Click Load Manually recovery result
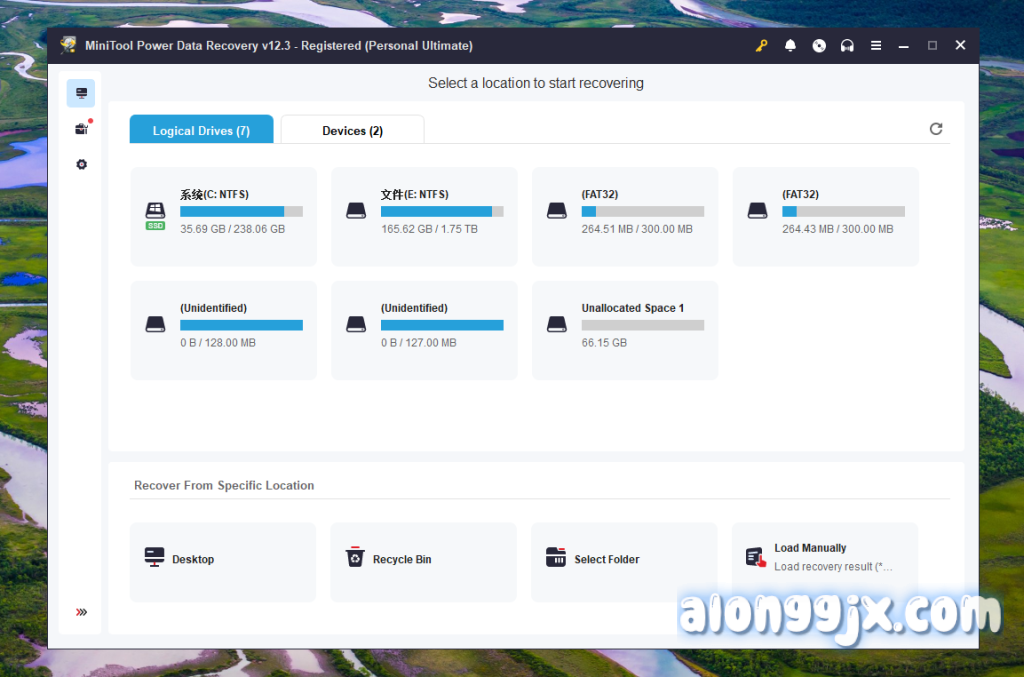Screen dimensions: 1024x677 (x=824, y=558)
